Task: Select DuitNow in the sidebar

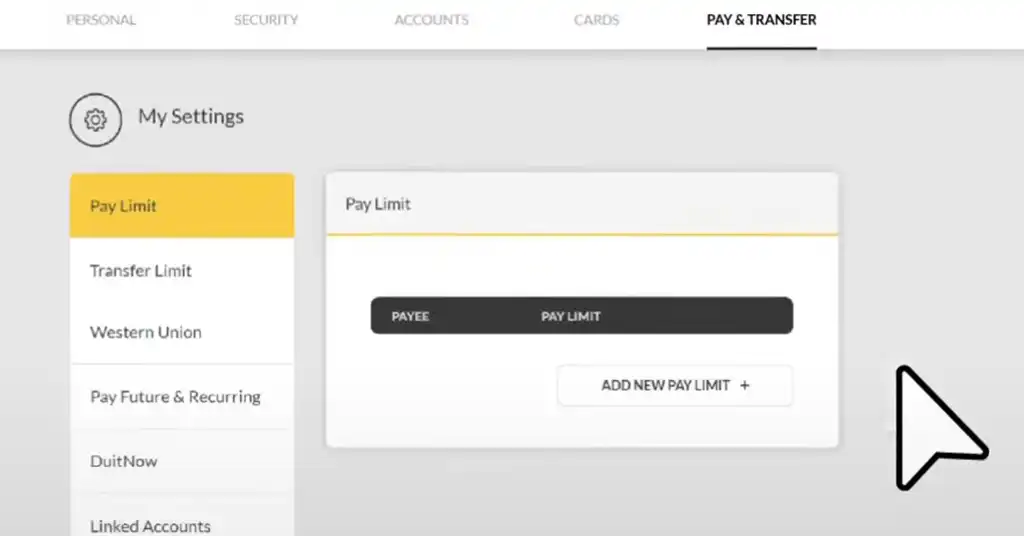Action: (x=182, y=461)
